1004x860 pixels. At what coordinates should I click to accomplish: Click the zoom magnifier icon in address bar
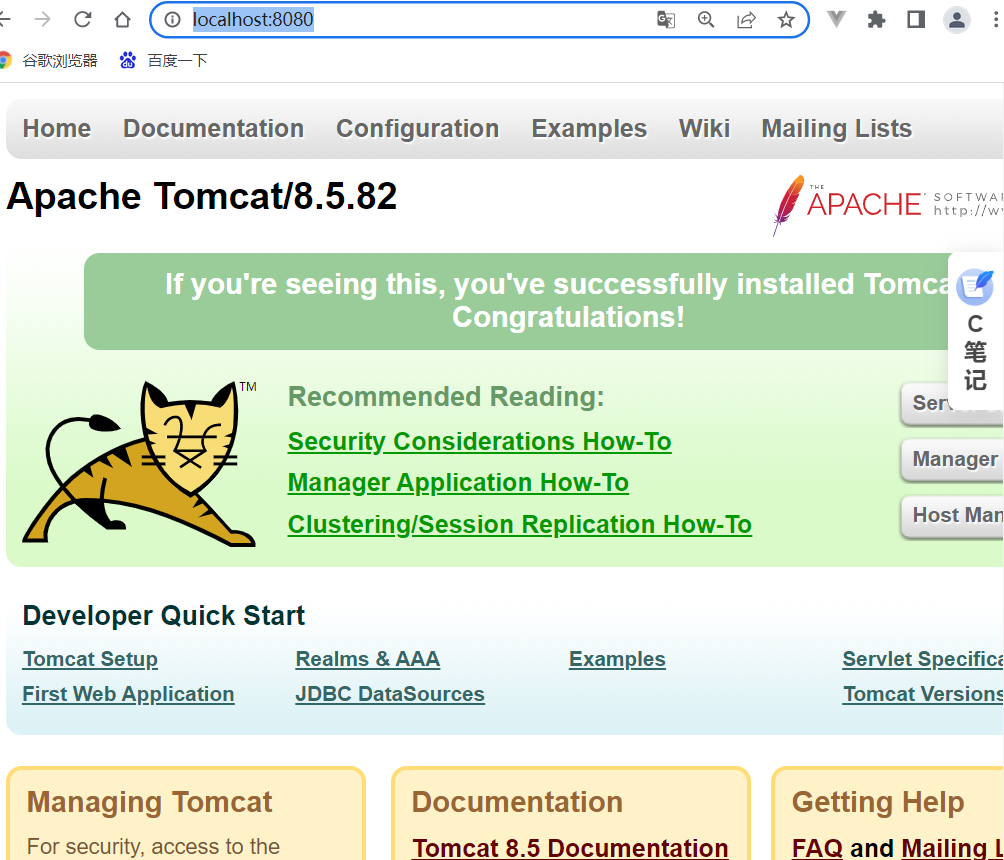pos(706,20)
